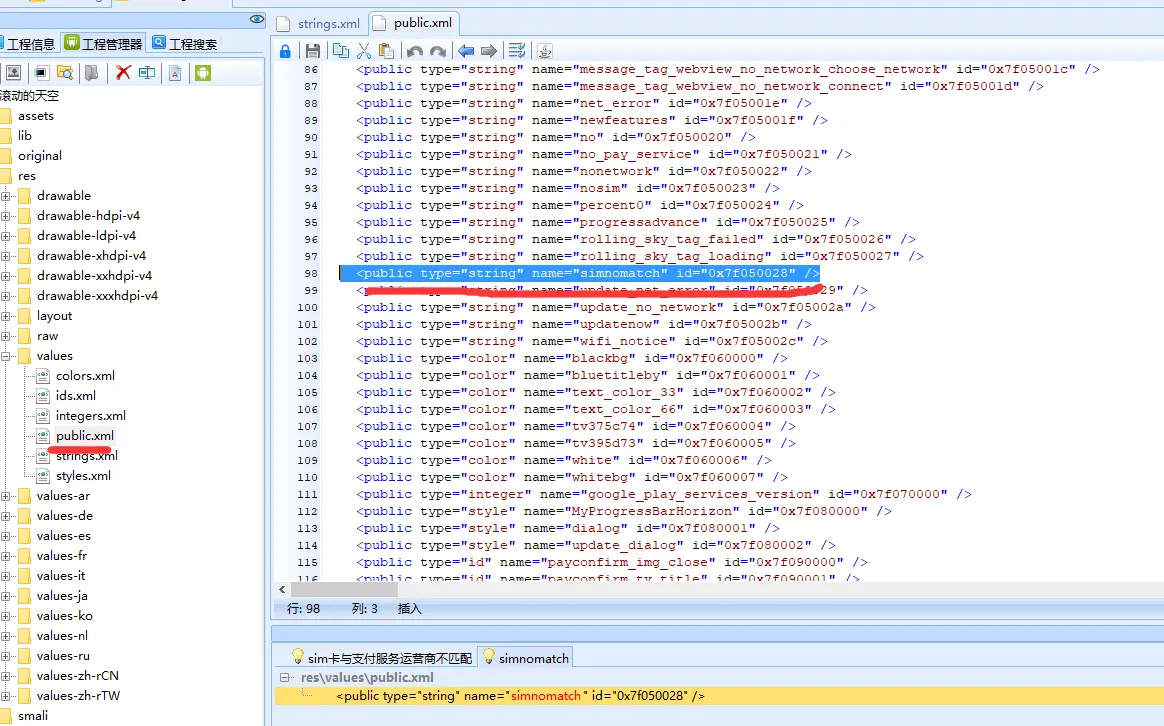1164x726 pixels.
Task: Click the eye icon above project tabs
Action: click(x=257, y=19)
